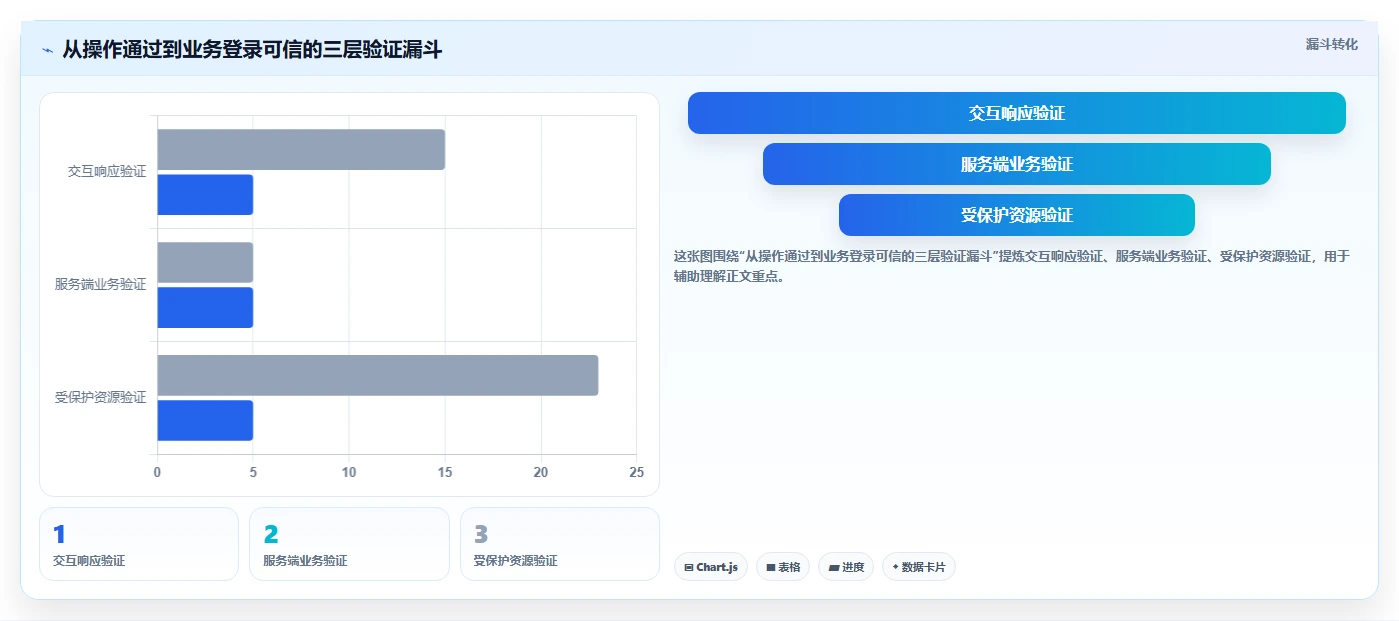Click the 数据卡片 tag chip
The image size is (1399, 621).
click(919, 567)
